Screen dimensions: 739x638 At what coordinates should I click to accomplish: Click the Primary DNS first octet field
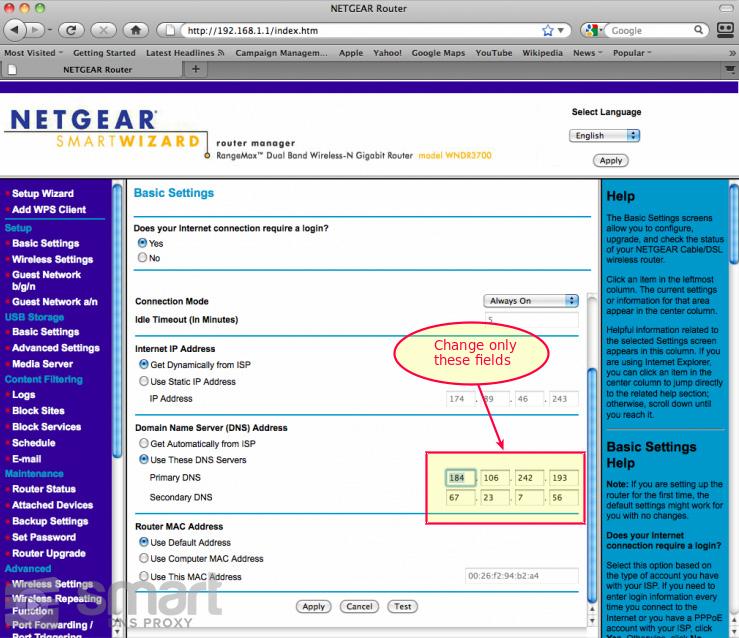pyautogui.click(x=460, y=477)
